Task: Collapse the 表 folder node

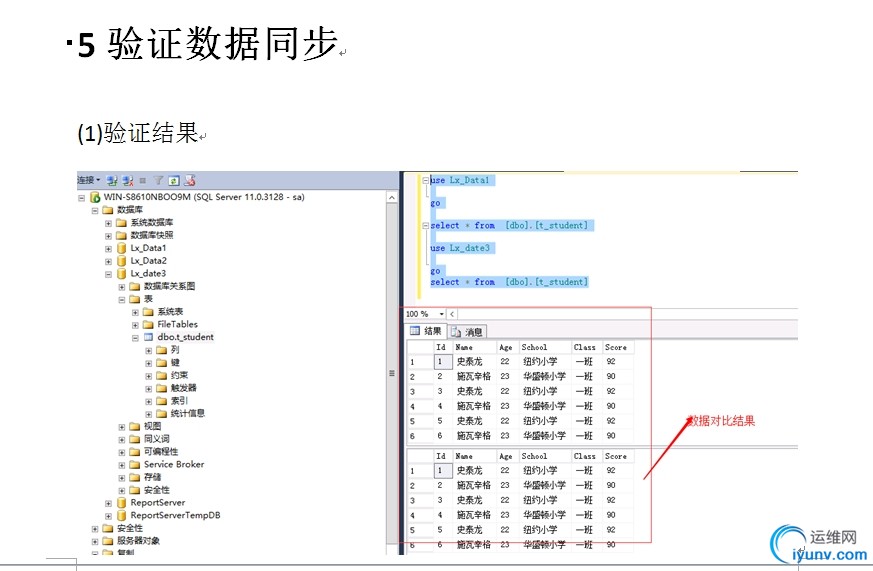Action: click(x=122, y=299)
